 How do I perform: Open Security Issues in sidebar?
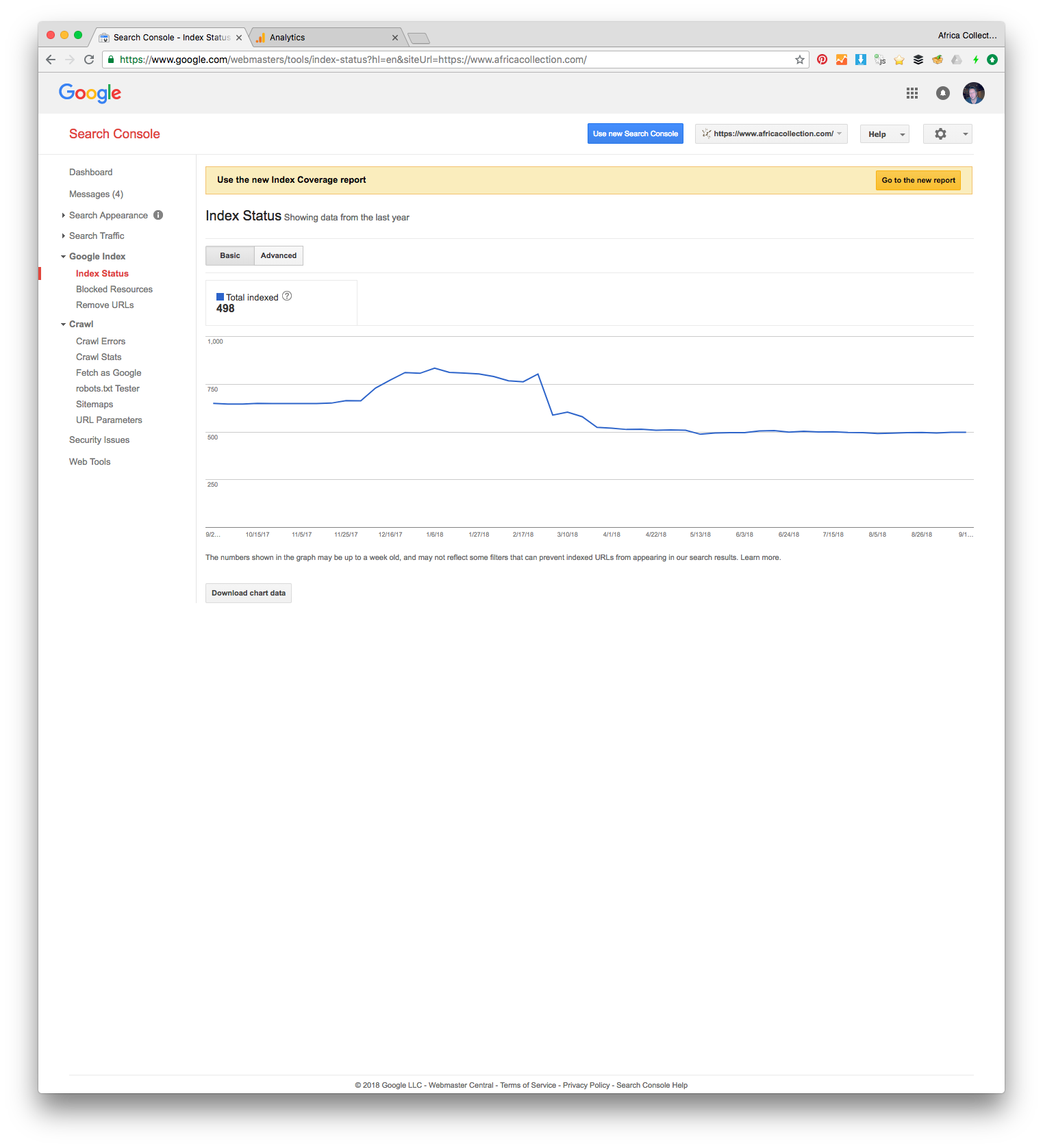click(99, 439)
